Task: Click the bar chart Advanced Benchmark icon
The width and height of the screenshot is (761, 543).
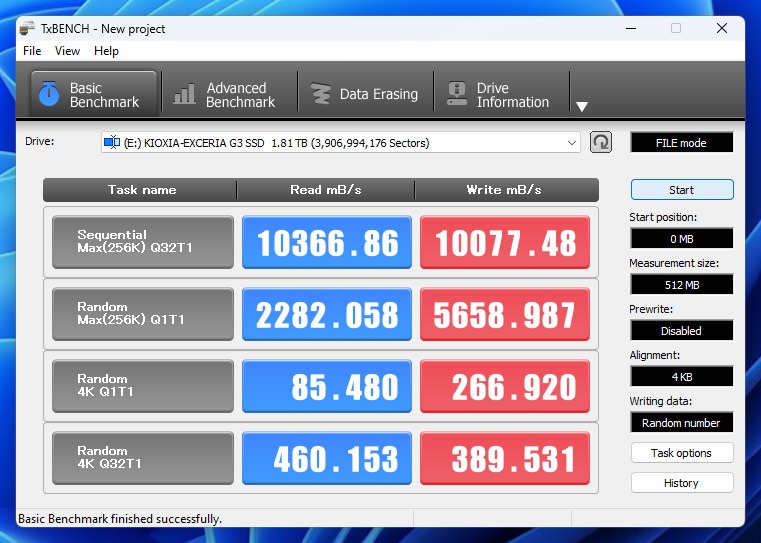Action: pyautogui.click(x=184, y=94)
